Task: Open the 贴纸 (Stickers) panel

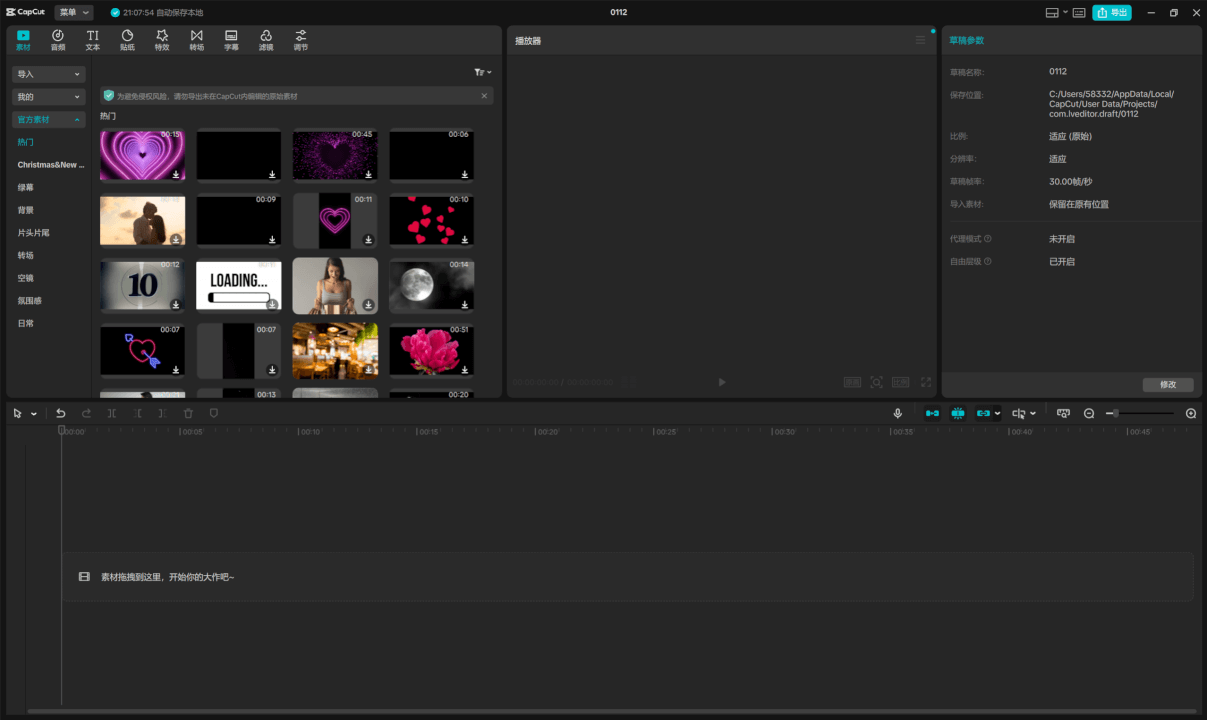Action: tap(127, 40)
